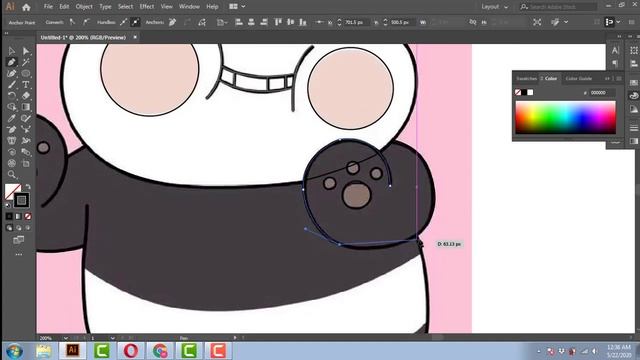Show handles for multiple selected anchors

click(x=123, y=22)
